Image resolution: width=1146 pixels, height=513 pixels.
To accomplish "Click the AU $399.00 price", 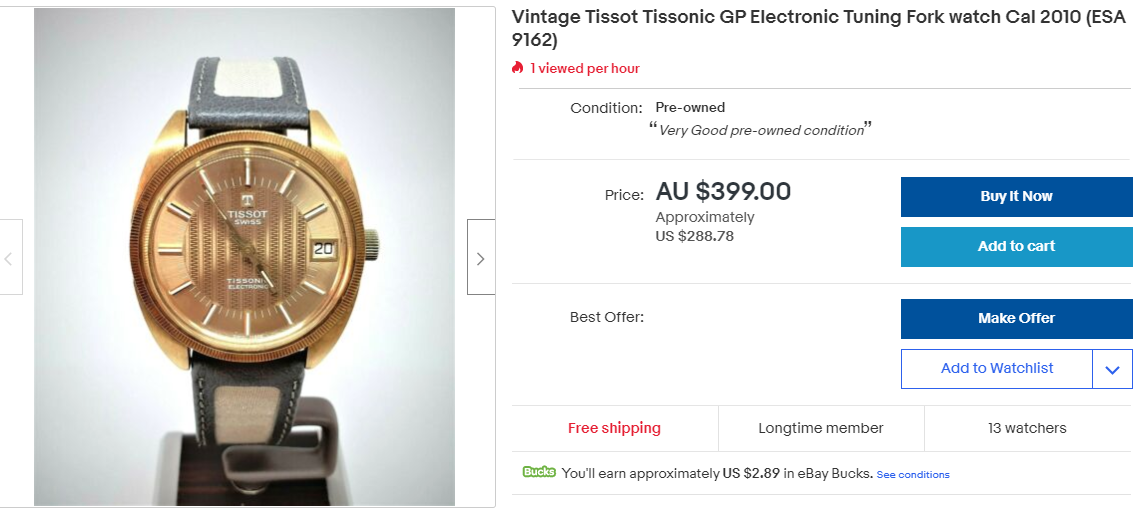I will click(x=723, y=191).
